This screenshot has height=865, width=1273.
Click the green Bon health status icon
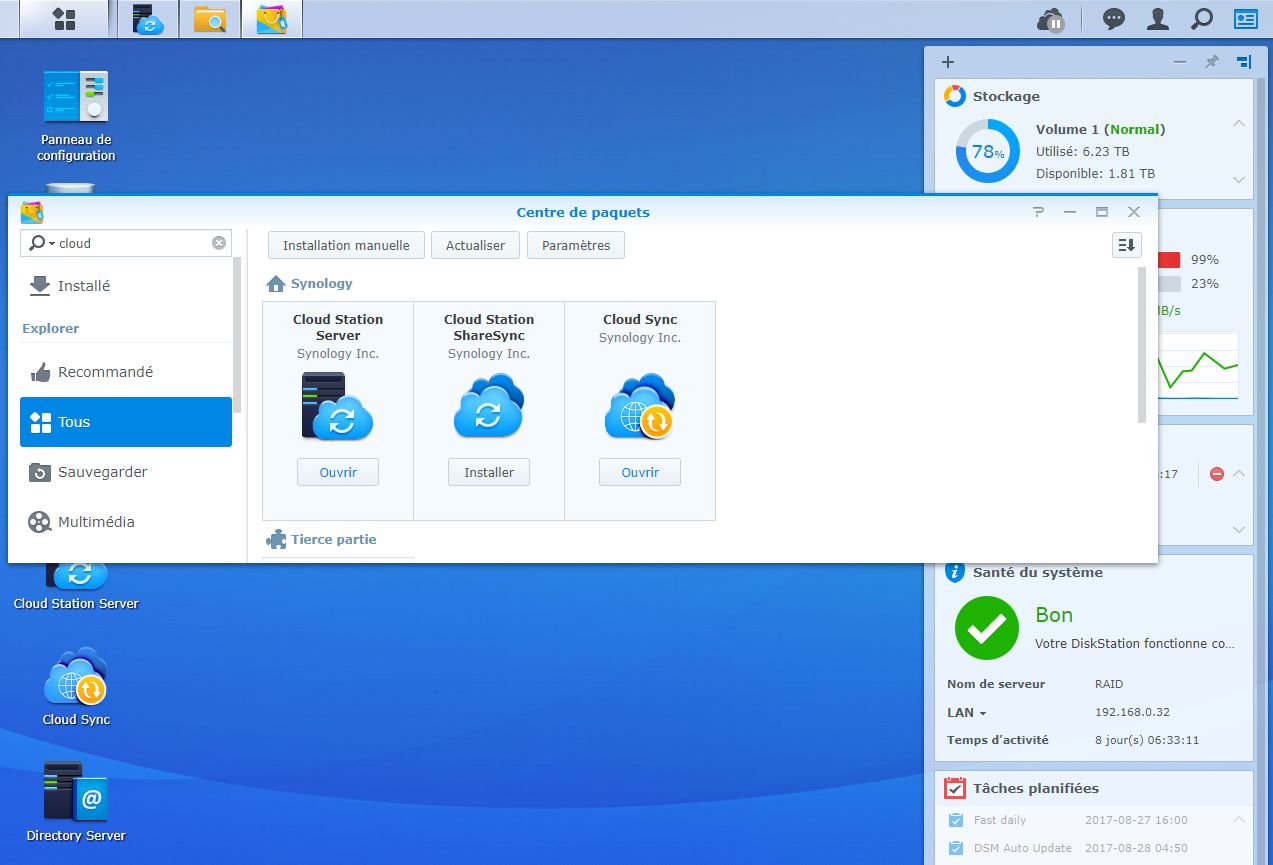pyautogui.click(x=987, y=627)
